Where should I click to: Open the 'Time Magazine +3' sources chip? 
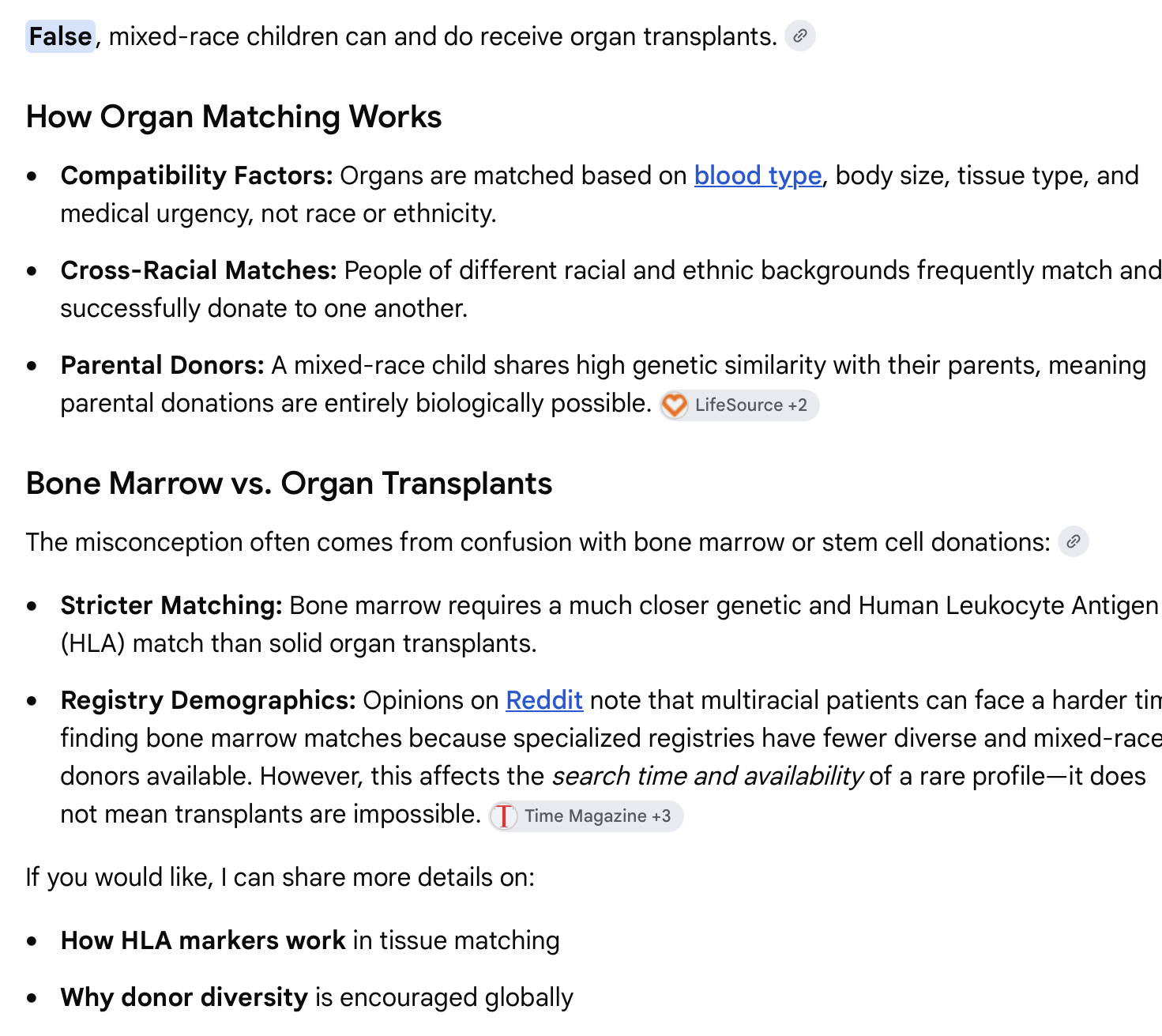pyautogui.click(x=586, y=816)
